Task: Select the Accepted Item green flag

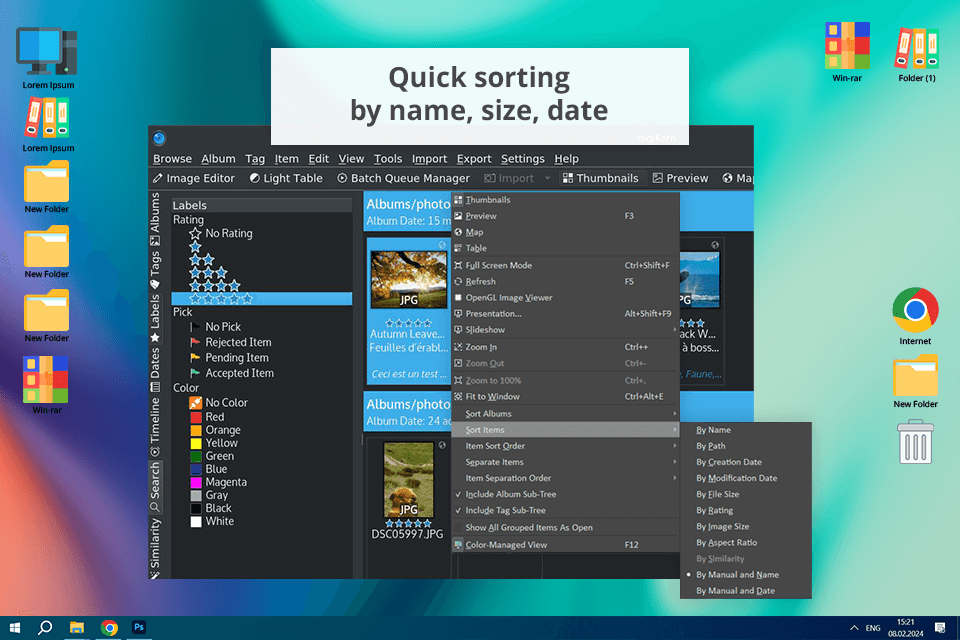Action: pyautogui.click(x=231, y=373)
